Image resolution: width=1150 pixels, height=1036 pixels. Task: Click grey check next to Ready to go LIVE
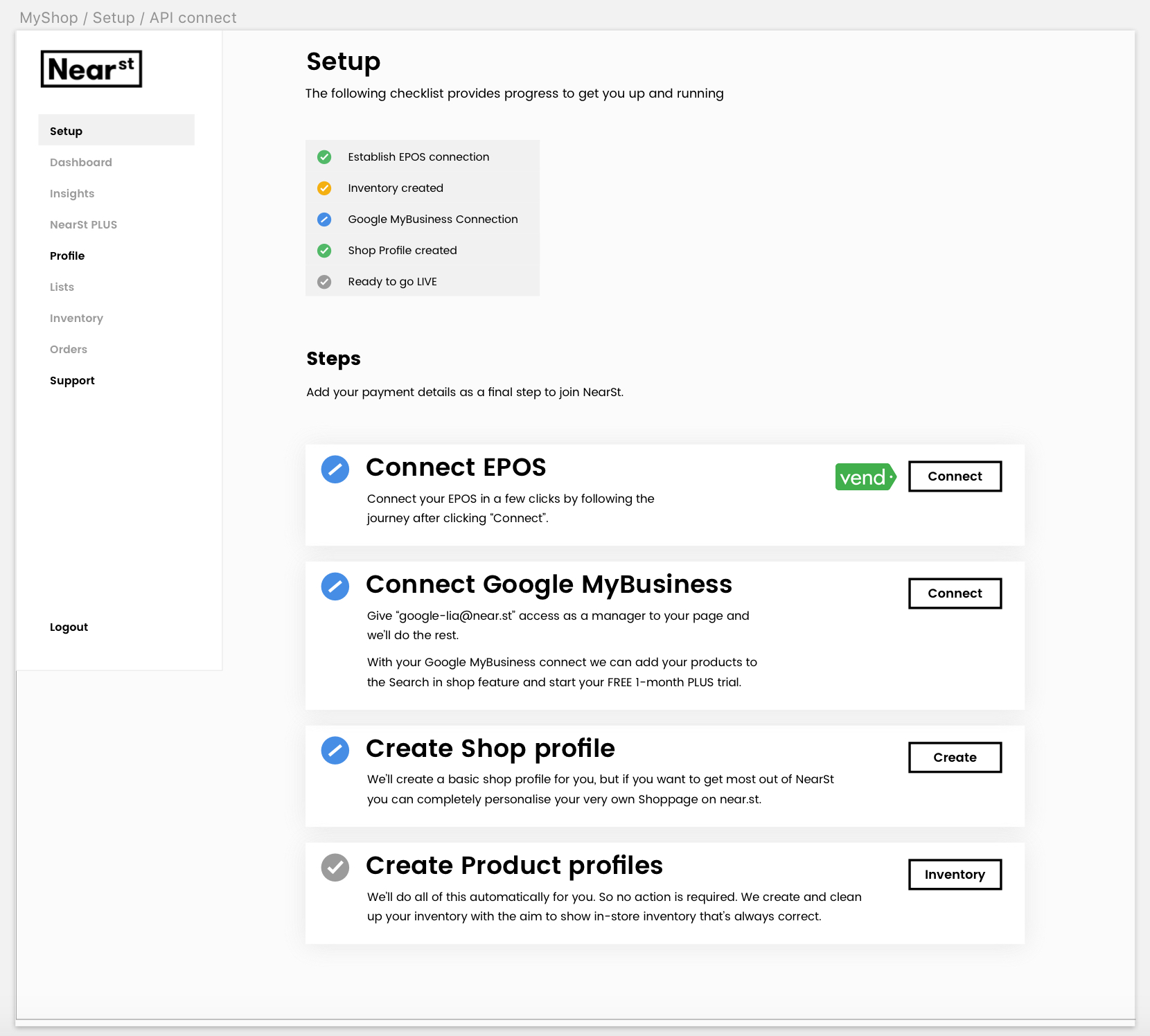(x=324, y=282)
